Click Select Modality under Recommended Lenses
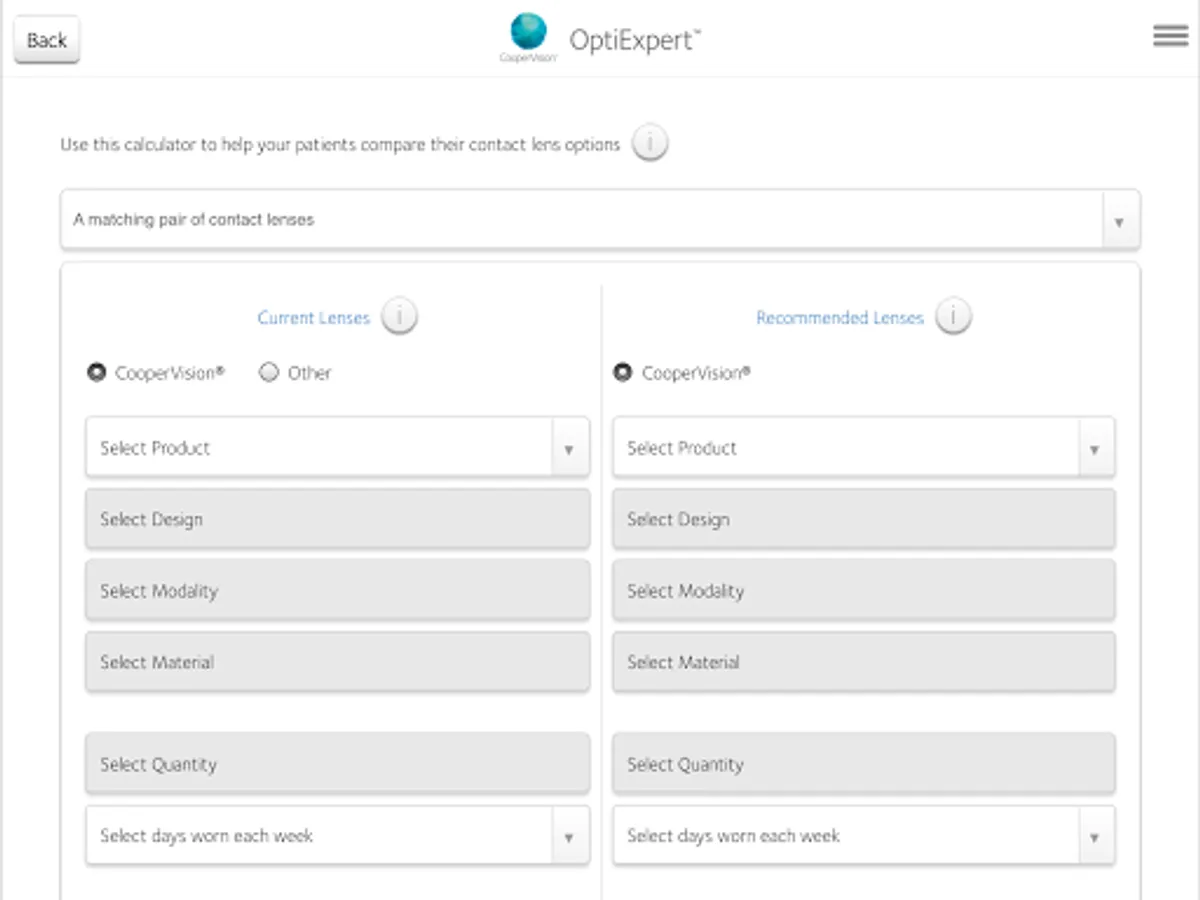 point(863,591)
